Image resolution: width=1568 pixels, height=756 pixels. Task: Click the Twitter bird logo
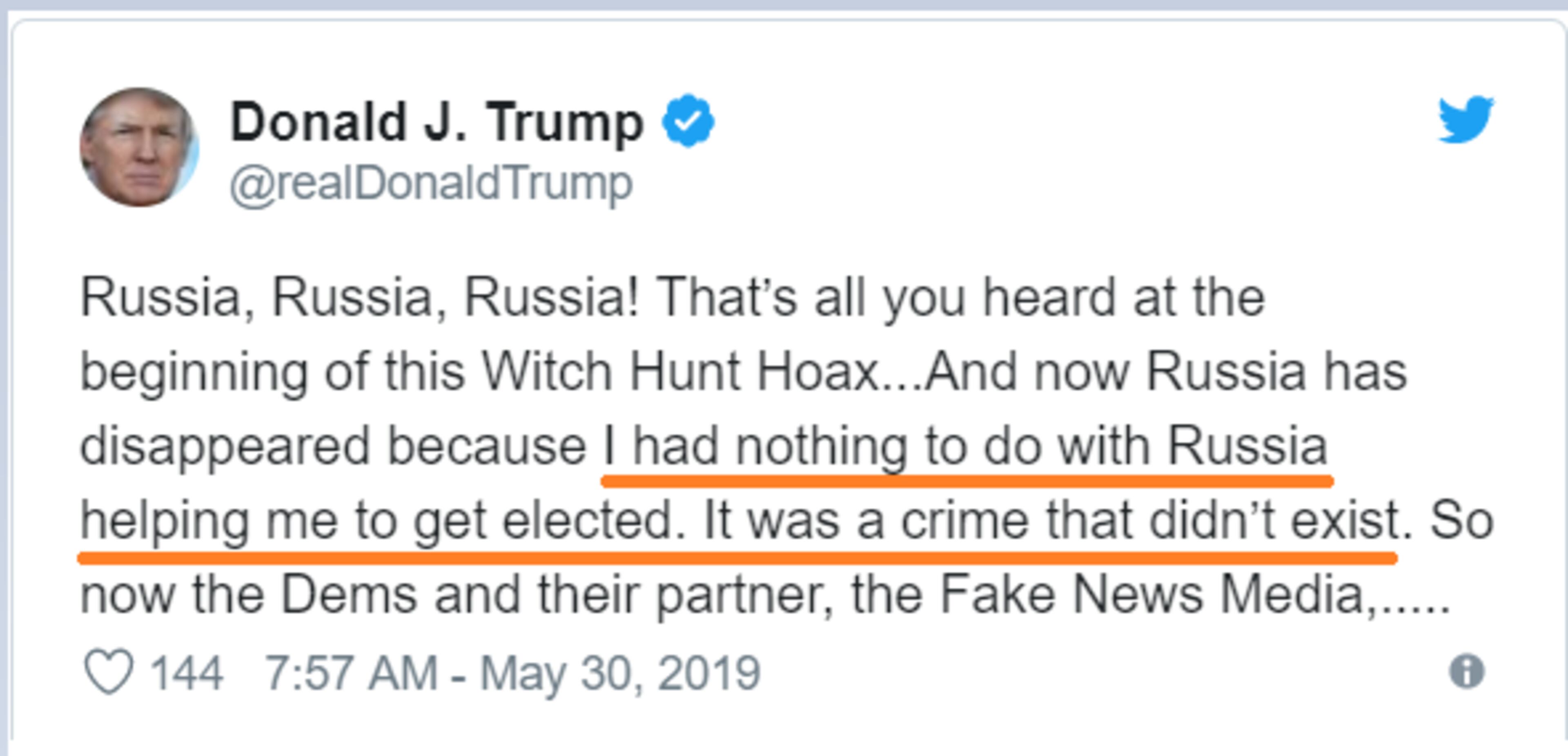(x=1466, y=119)
